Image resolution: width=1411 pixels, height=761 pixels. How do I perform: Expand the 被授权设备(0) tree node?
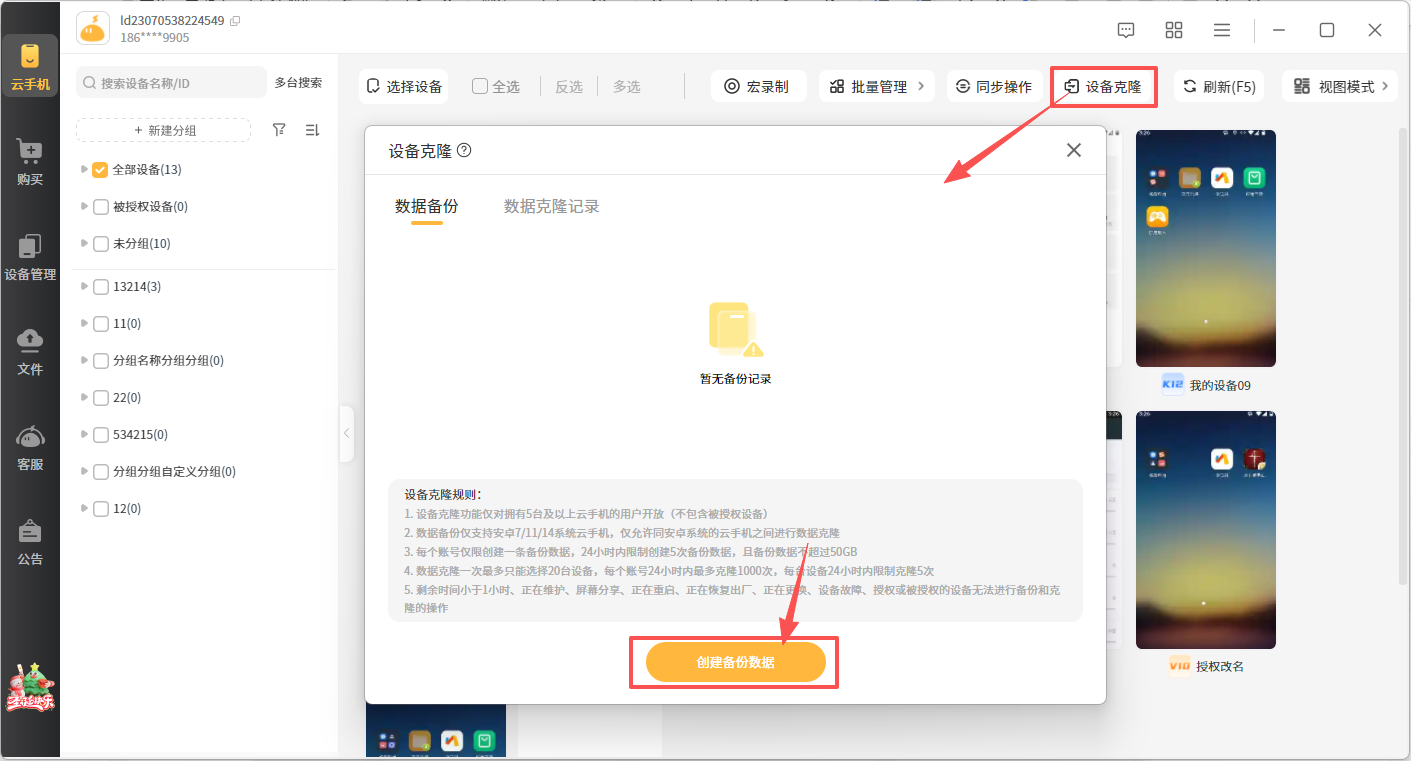click(84, 207)
